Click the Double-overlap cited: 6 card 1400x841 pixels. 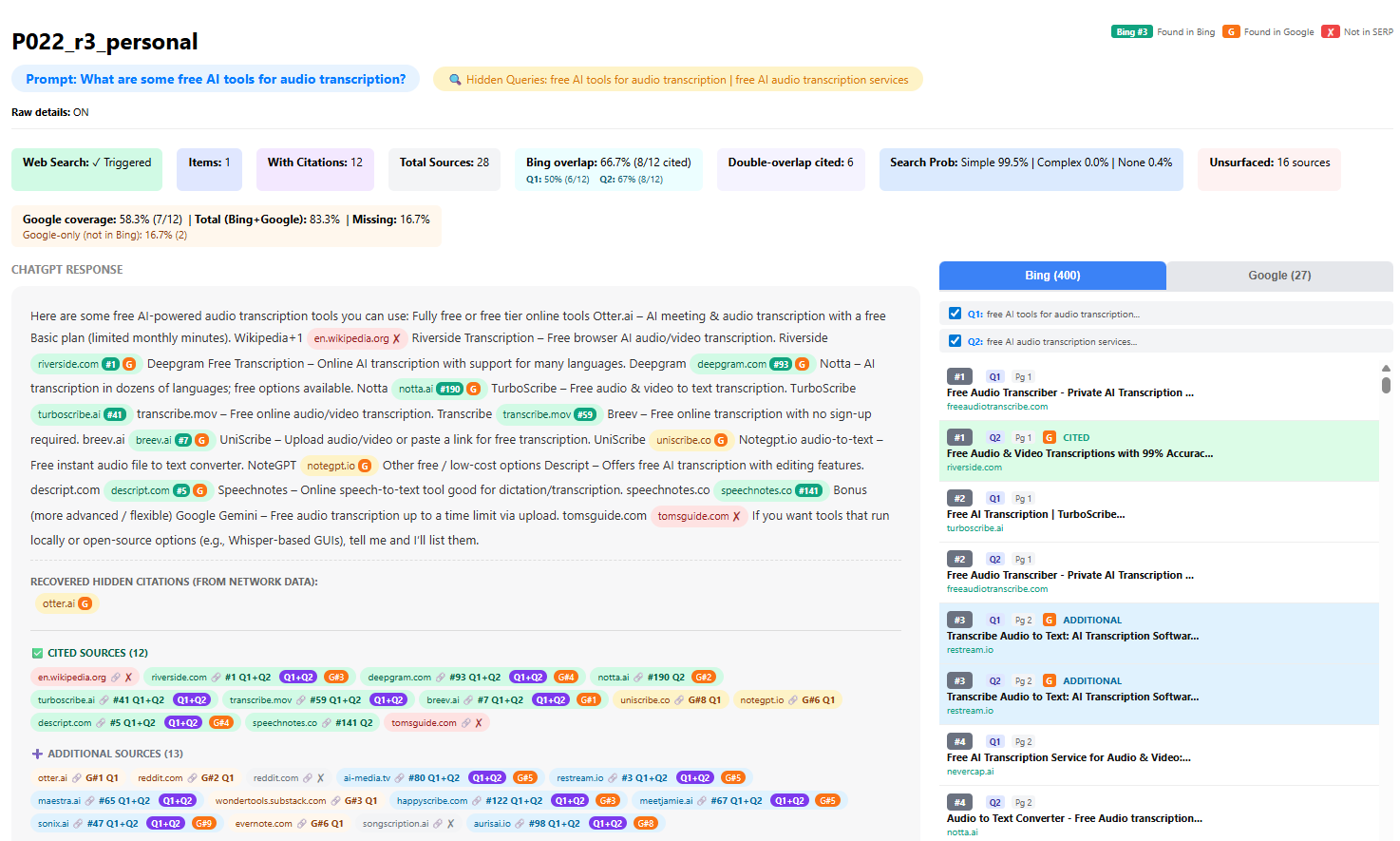(x=790, y=169)
